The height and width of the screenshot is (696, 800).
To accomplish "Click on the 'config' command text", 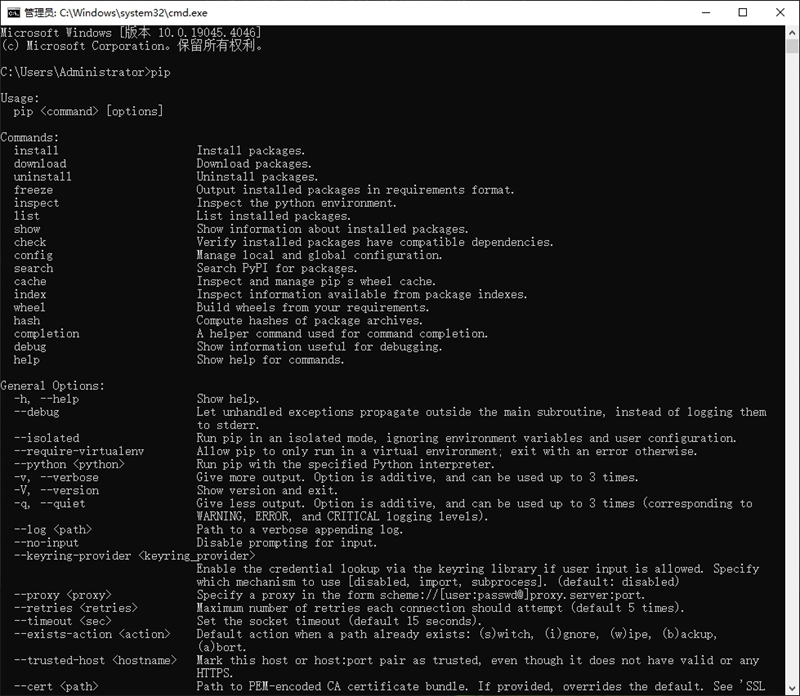I will [x=33, y=255].
